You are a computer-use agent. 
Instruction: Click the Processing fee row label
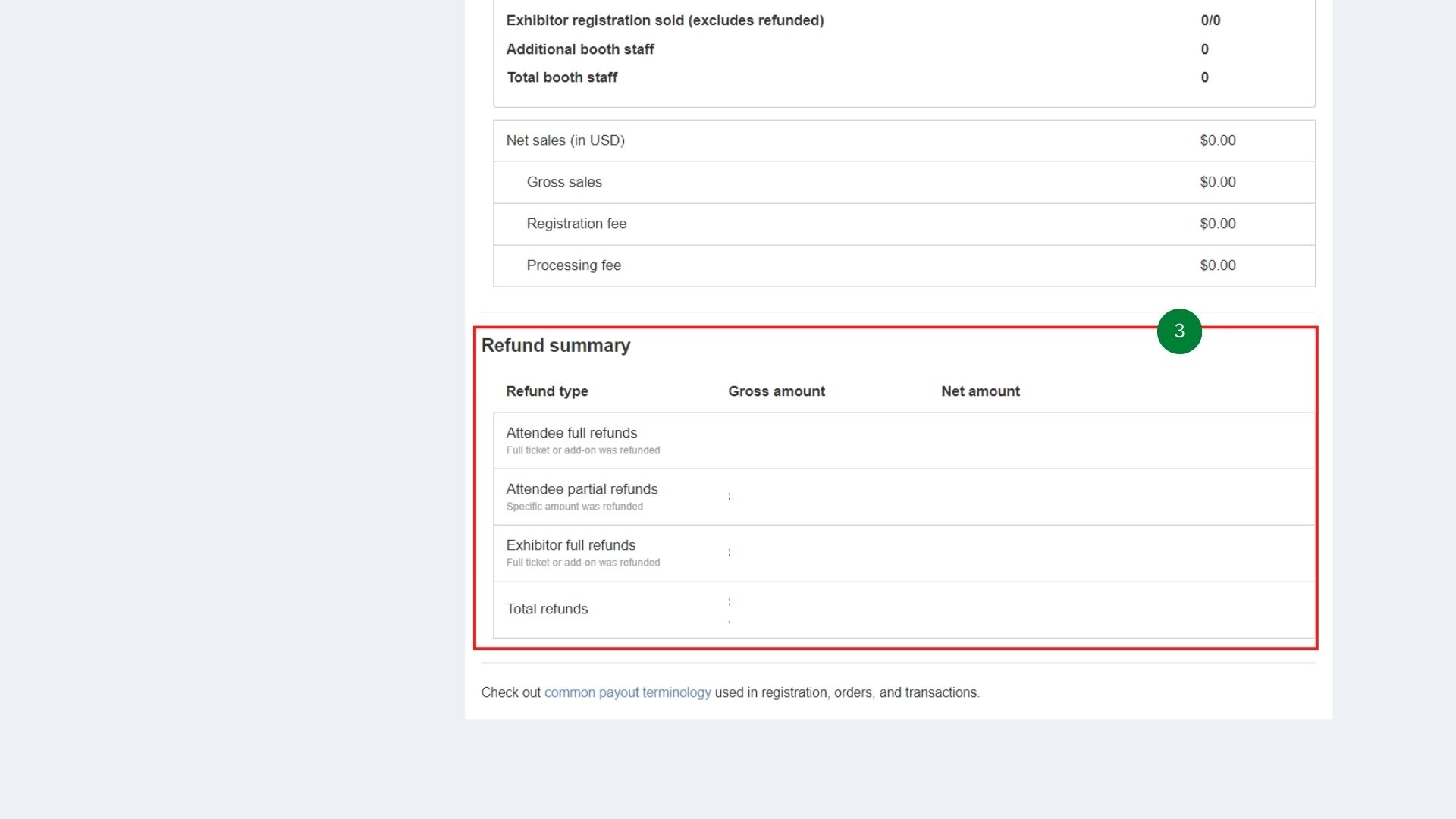pyautogui.click(x=573, y=265)
